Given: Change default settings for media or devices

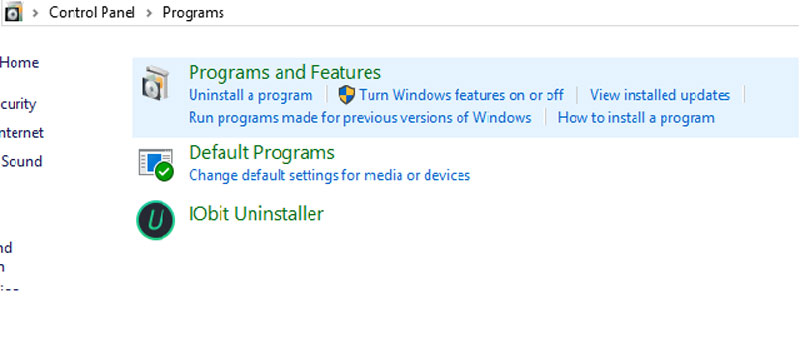Looking at the screenshot, I should coord(330,176).
